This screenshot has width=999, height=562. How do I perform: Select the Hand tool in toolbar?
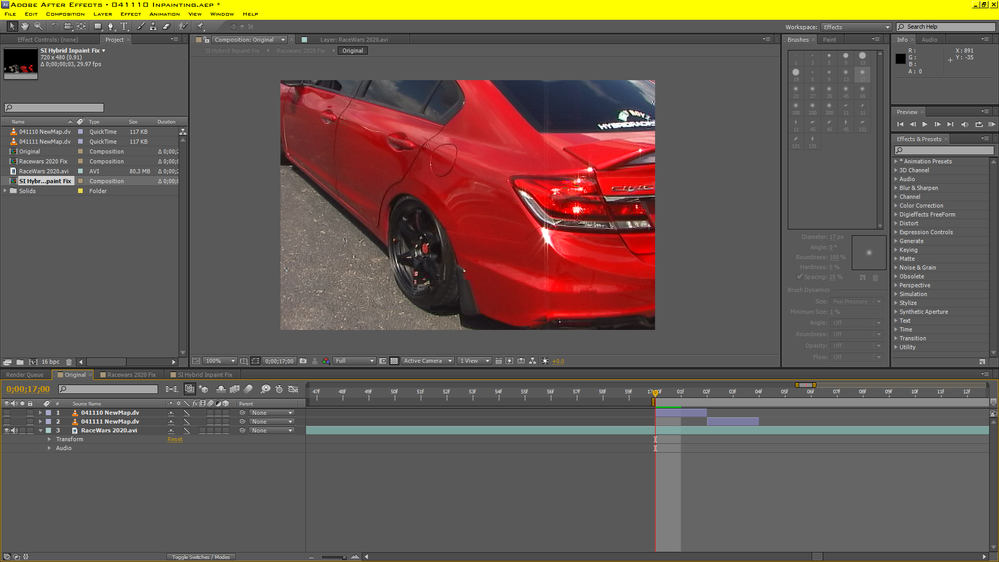pyautogui.click(x=24, y=27)
